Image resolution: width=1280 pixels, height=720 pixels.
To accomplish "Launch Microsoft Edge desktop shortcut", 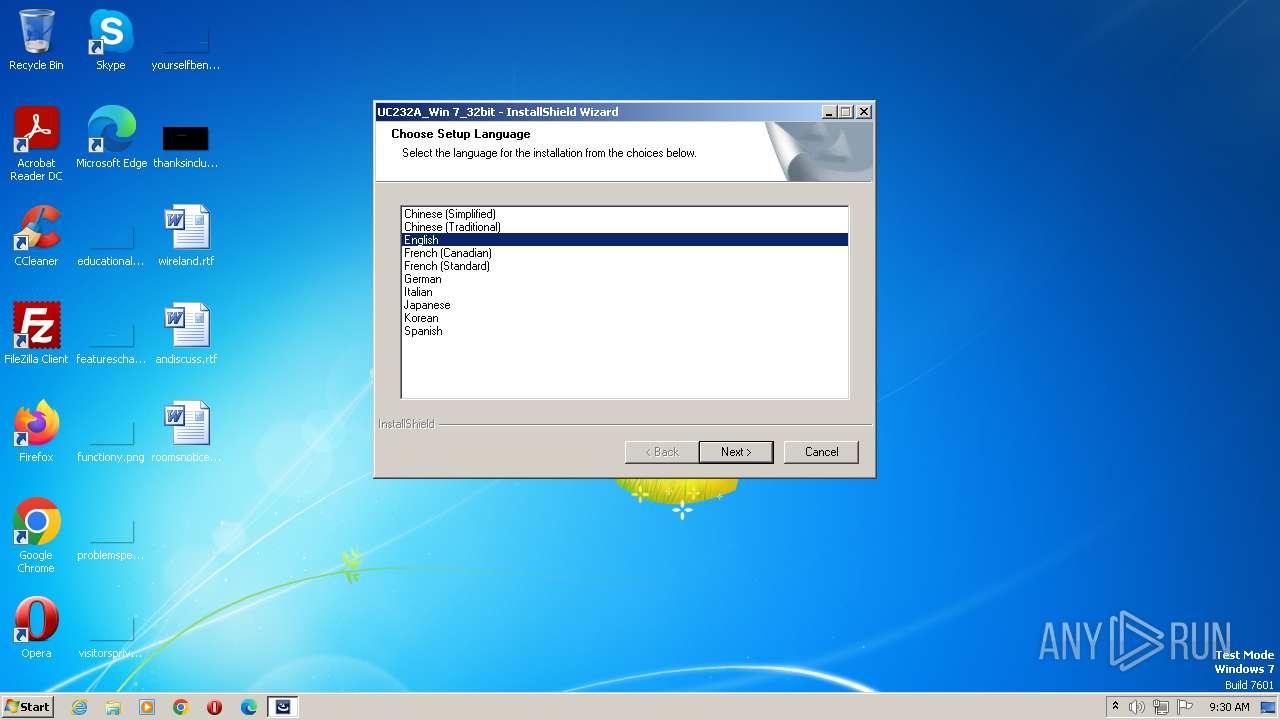I will click(x=111, y=138).
